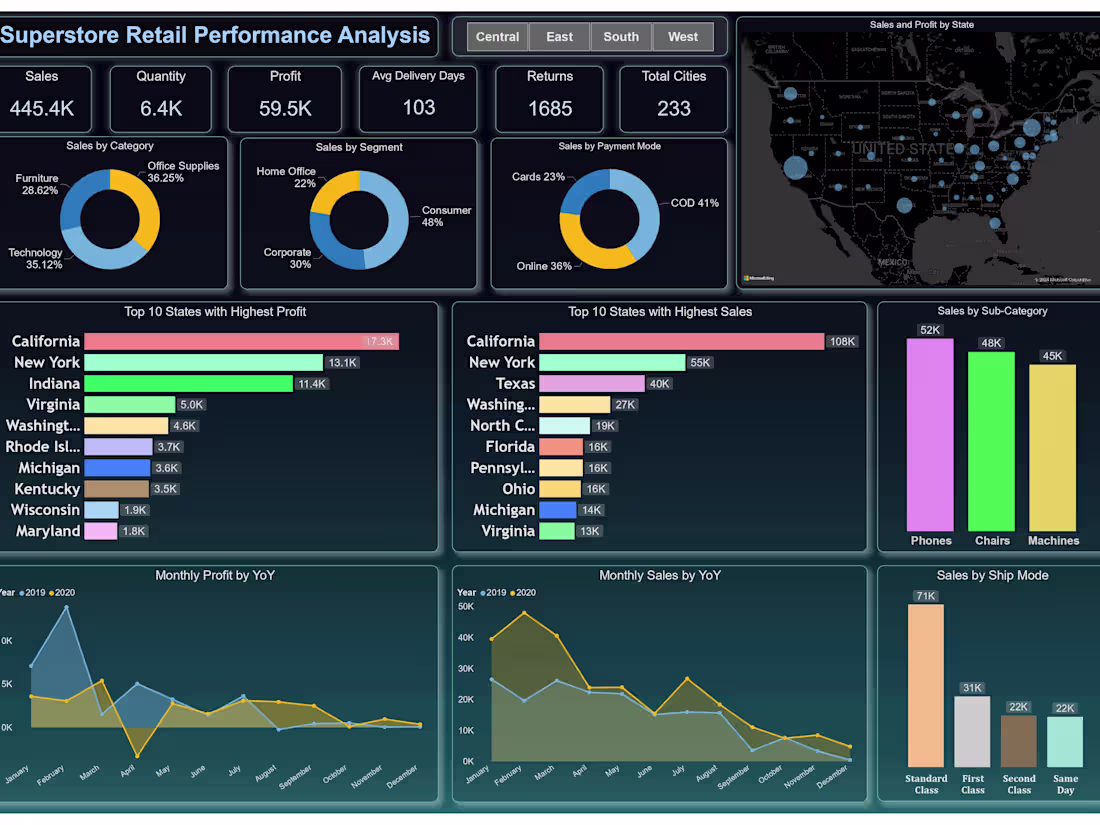Click the Texas bar in highest sales chart
Screen dimensions: 1100x825
click(x=590, y=383)
